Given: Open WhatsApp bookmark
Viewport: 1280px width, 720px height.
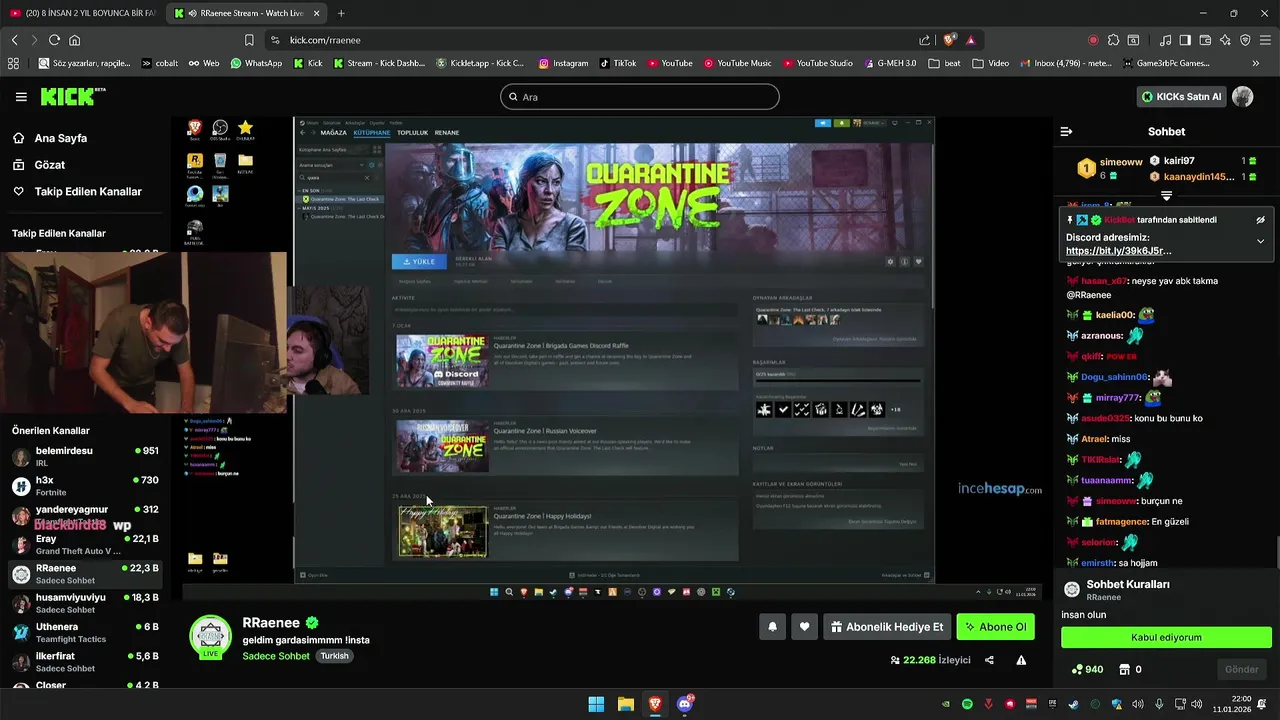Looking at the screenshot, I should pos(256,63).
